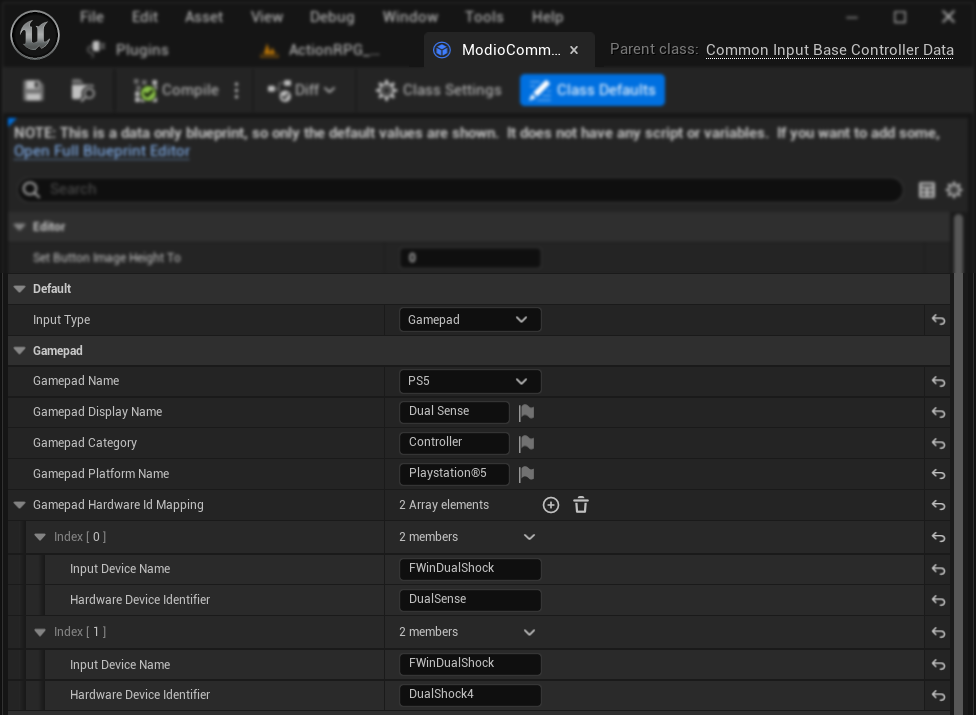The width and height of the screenshot is (976, 715).
Task: Open Gamepad Name PS5 dropdown
Action: [470, 381]
